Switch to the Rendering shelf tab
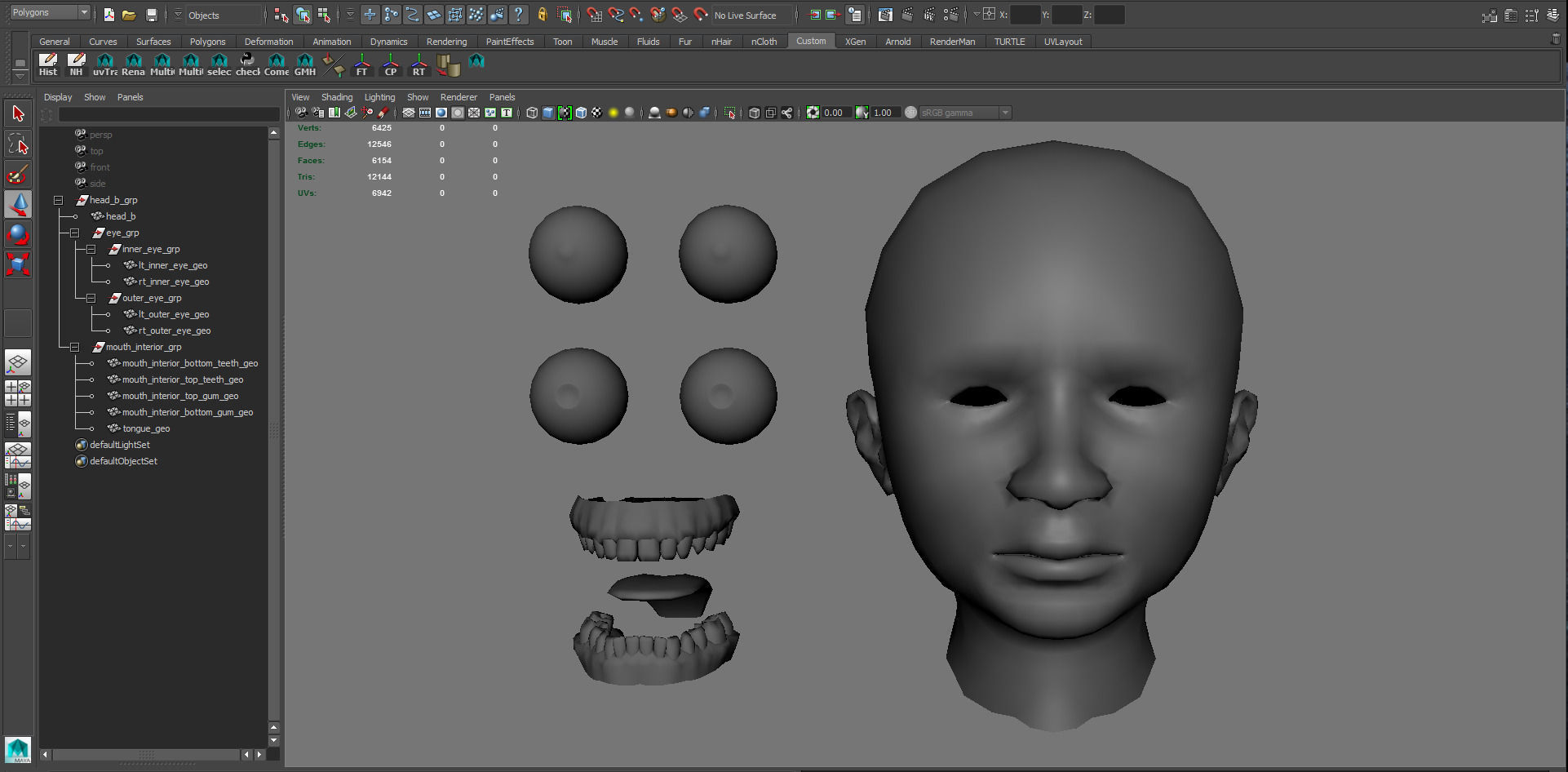 446,42
